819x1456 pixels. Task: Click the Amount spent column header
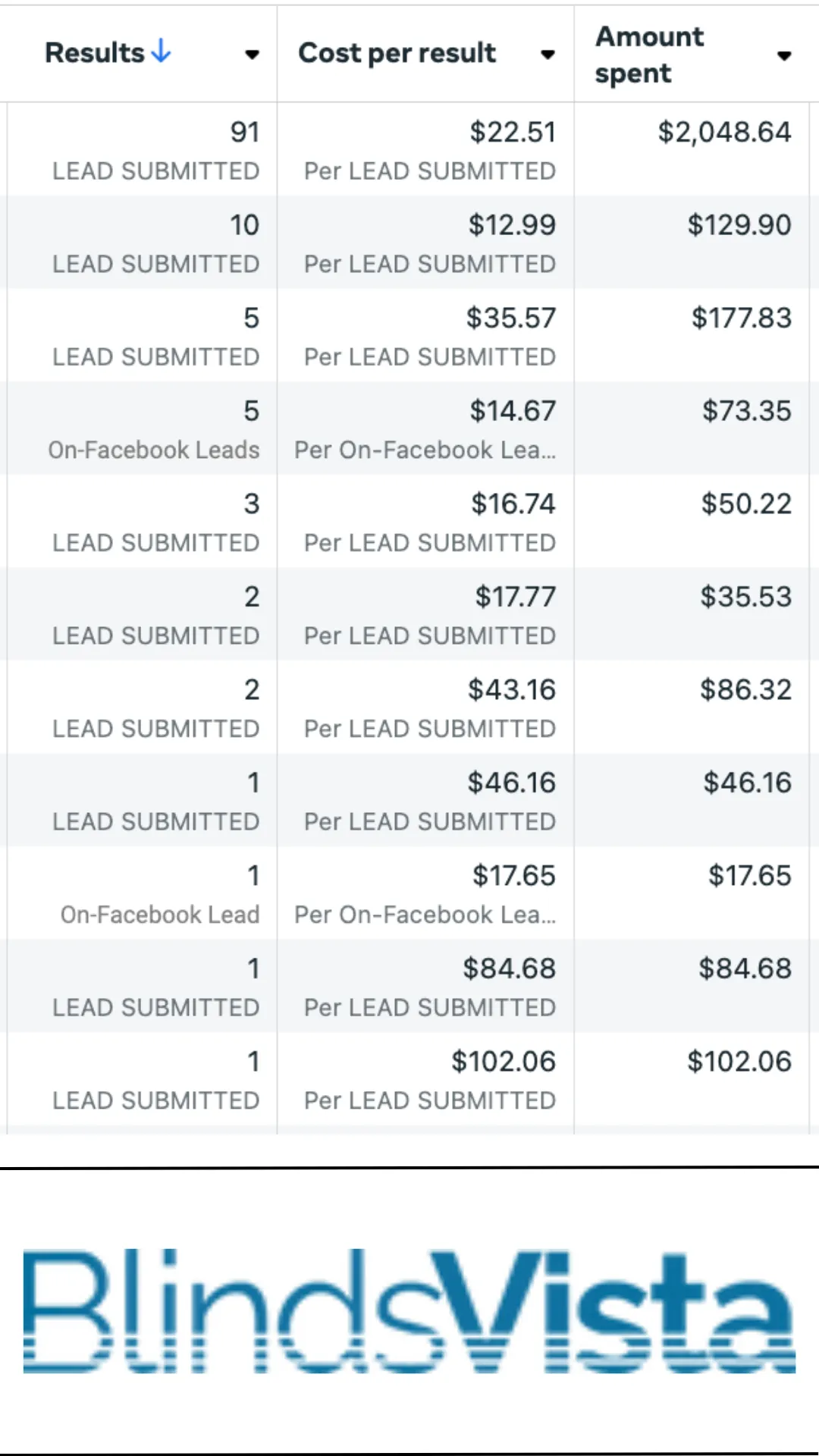tap(649, 55)
